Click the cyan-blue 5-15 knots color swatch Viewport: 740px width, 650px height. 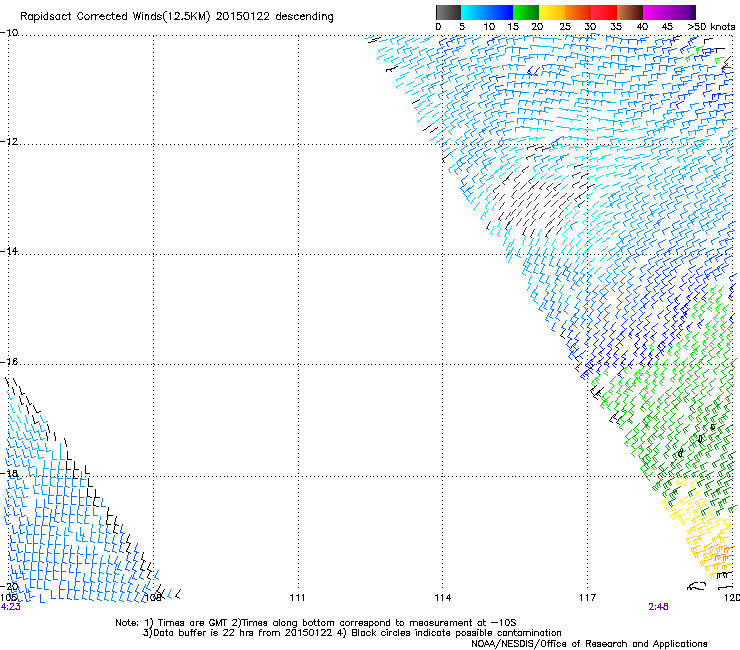[x=487, y=12]
